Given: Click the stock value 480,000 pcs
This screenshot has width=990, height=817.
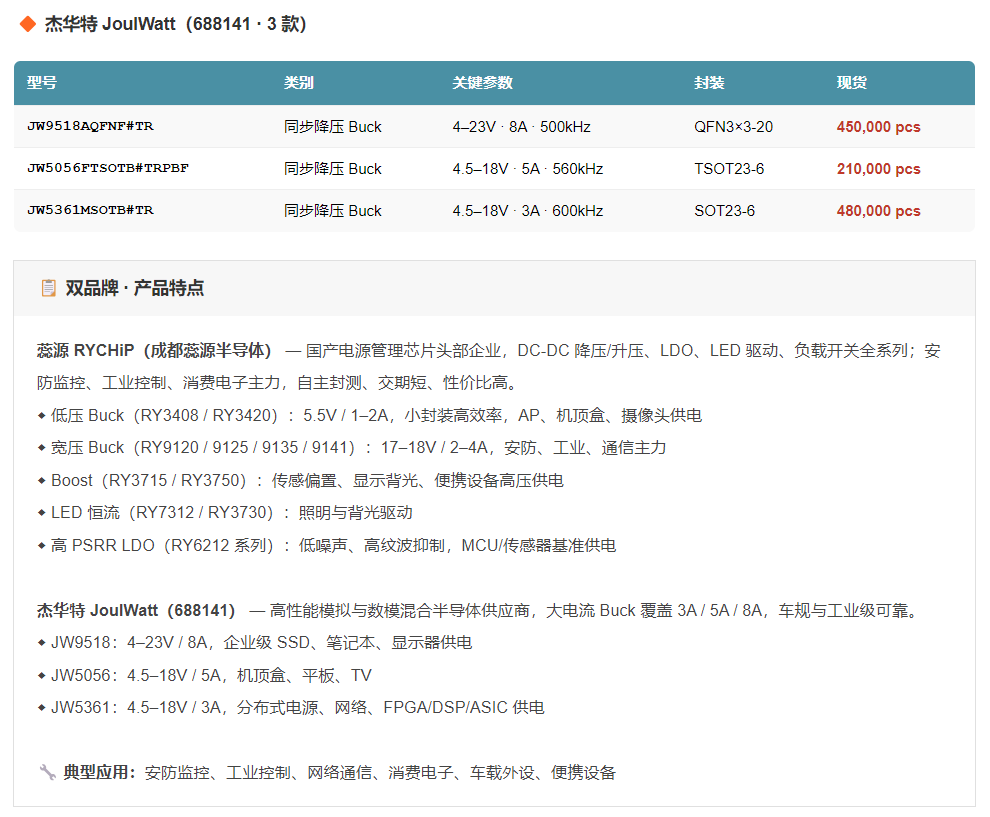Looking at the screenshot, I should [x=879, y=211].
